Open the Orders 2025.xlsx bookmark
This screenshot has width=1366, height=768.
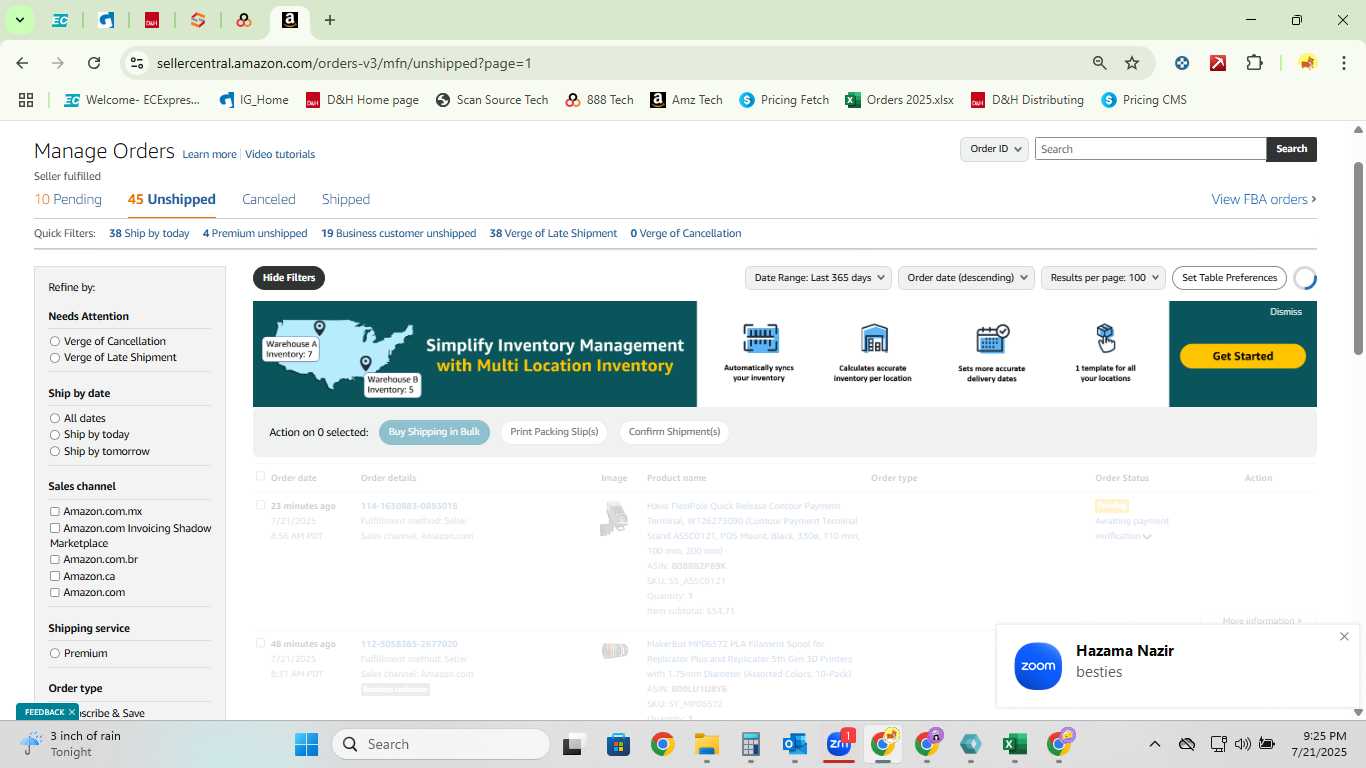899,100
